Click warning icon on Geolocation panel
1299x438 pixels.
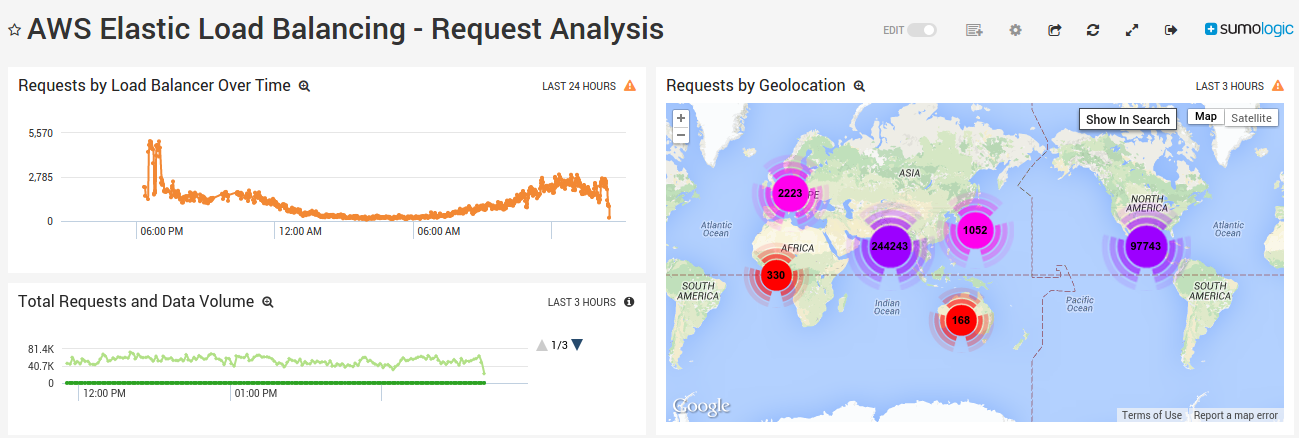click(x=1277, y=86)
